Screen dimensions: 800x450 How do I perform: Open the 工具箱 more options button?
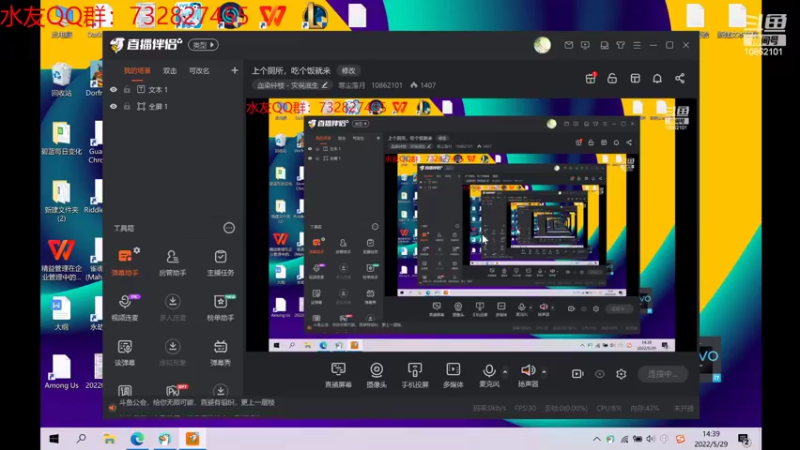click(x=229, y=228)
